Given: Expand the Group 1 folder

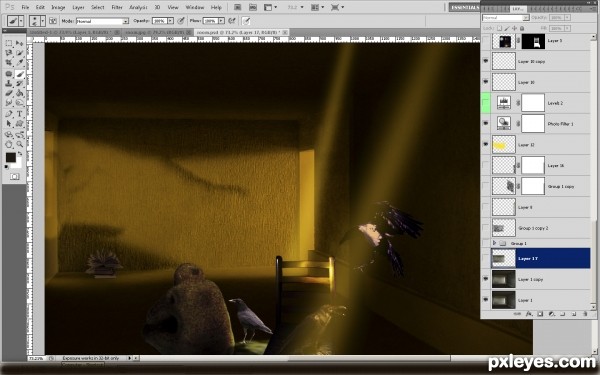Looking at the screenshot, I should 494,243.
